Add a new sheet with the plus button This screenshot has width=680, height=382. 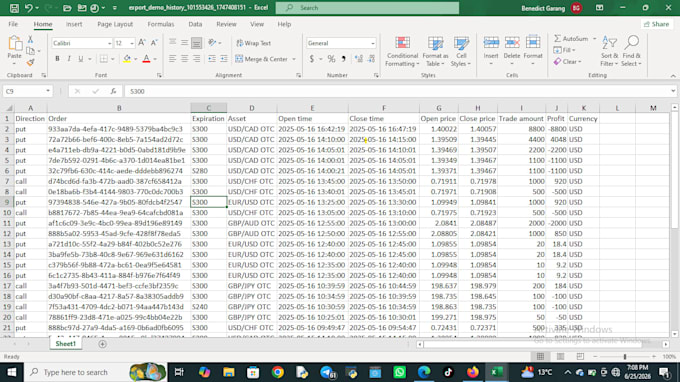pyautogui.click(x=102, y=344)
